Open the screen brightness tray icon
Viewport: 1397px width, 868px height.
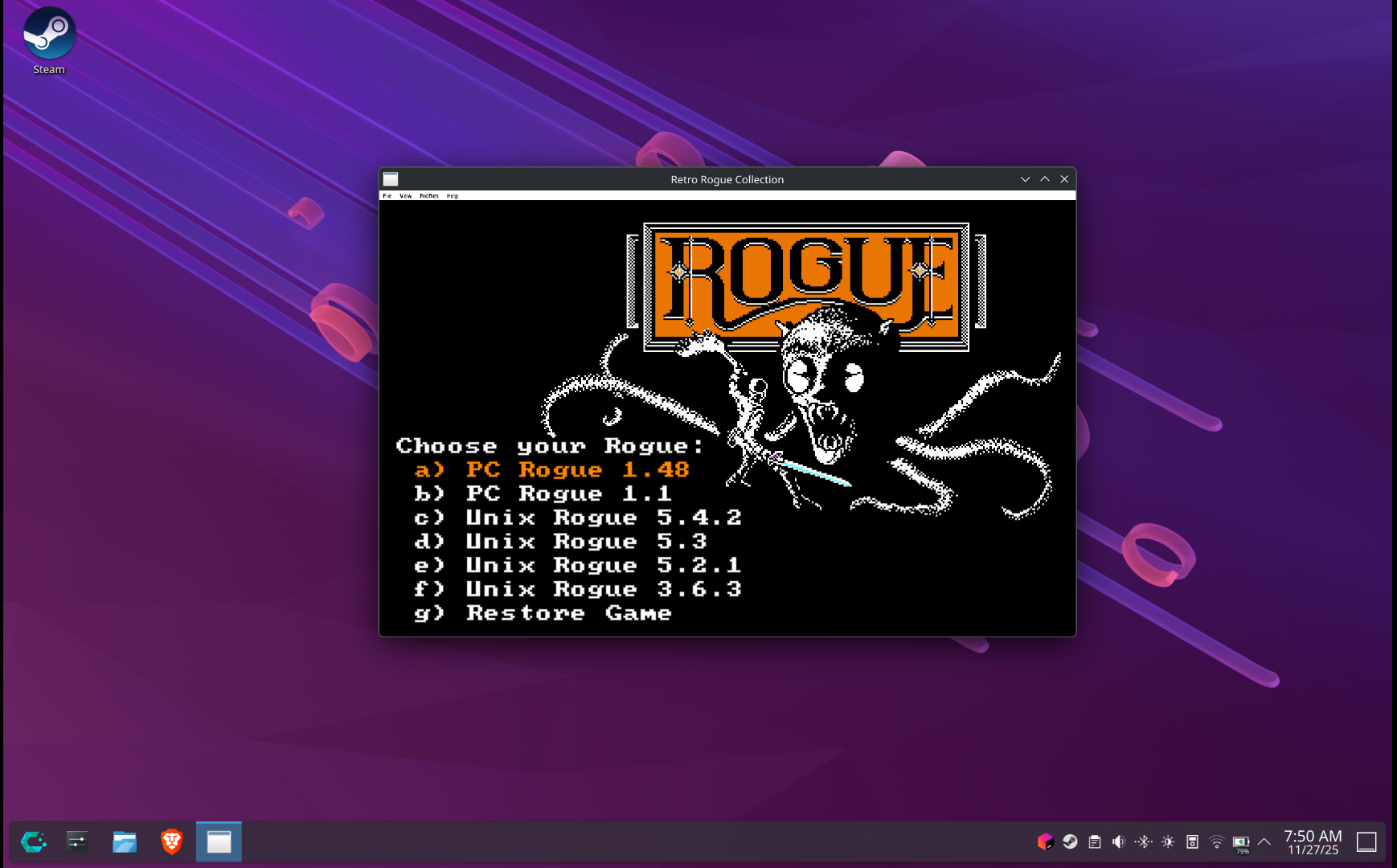coord(1168,841)
